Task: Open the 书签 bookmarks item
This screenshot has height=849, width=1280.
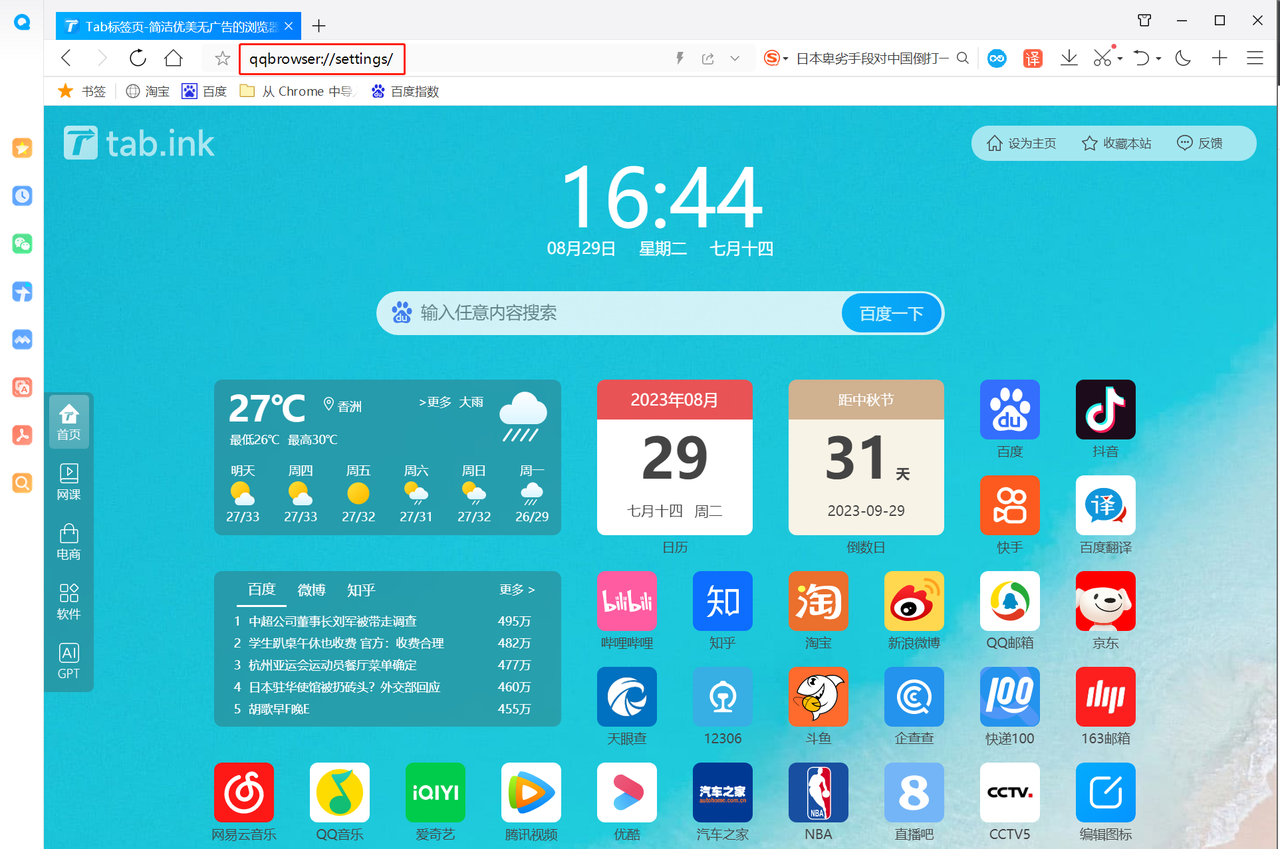Action: [x=82, y=91]
